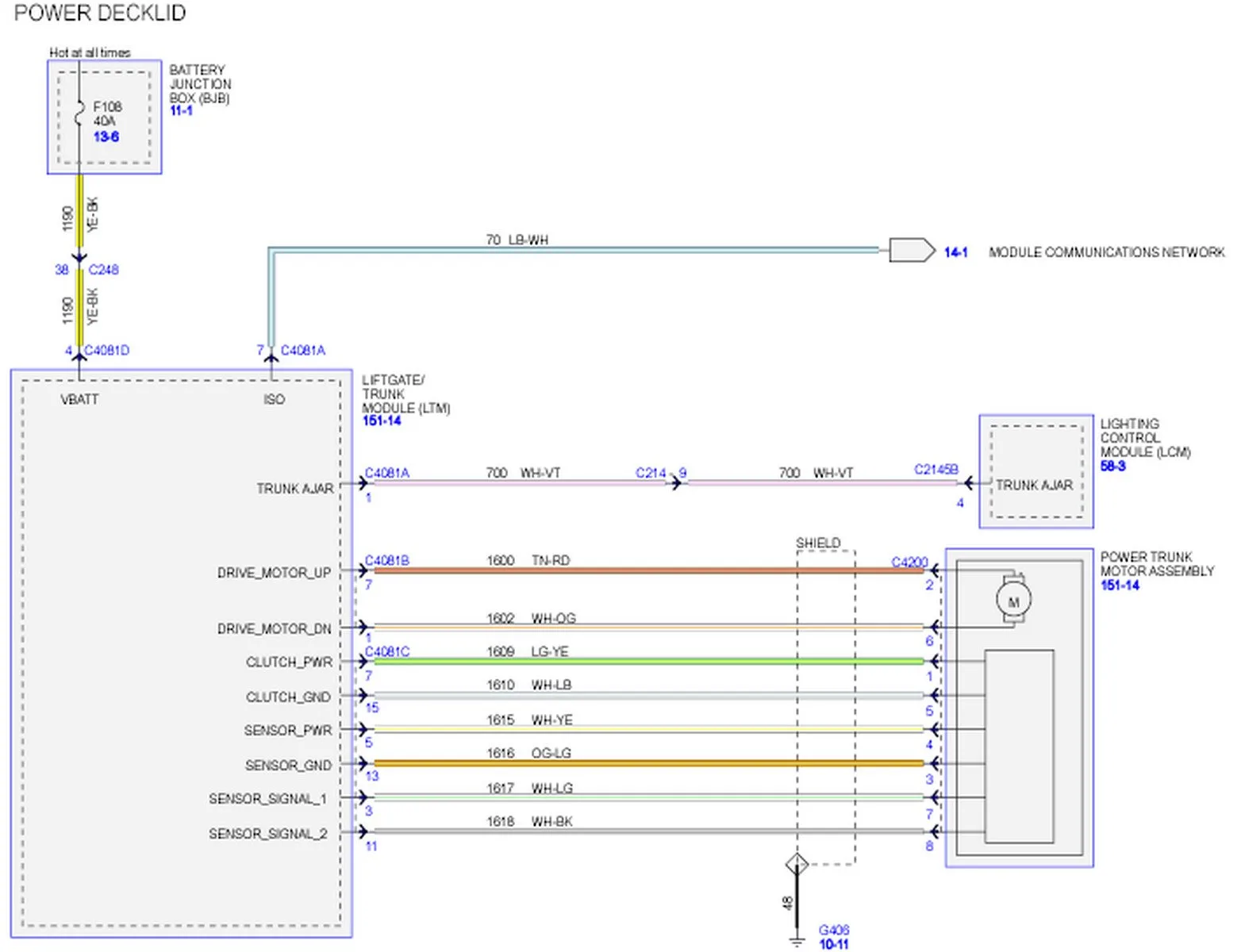Click the '700 WH-VT' label right of C214
The height and width of the screenshot is (952, 1241).
click(x=816, y=474)
